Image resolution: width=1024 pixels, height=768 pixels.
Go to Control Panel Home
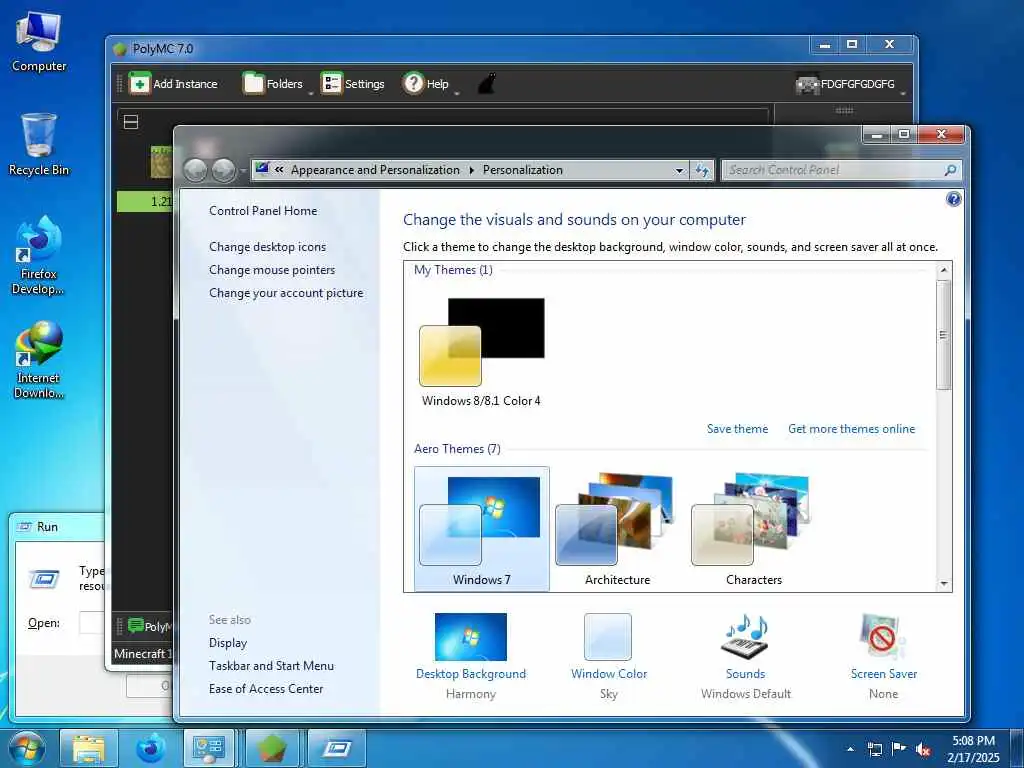263,211
